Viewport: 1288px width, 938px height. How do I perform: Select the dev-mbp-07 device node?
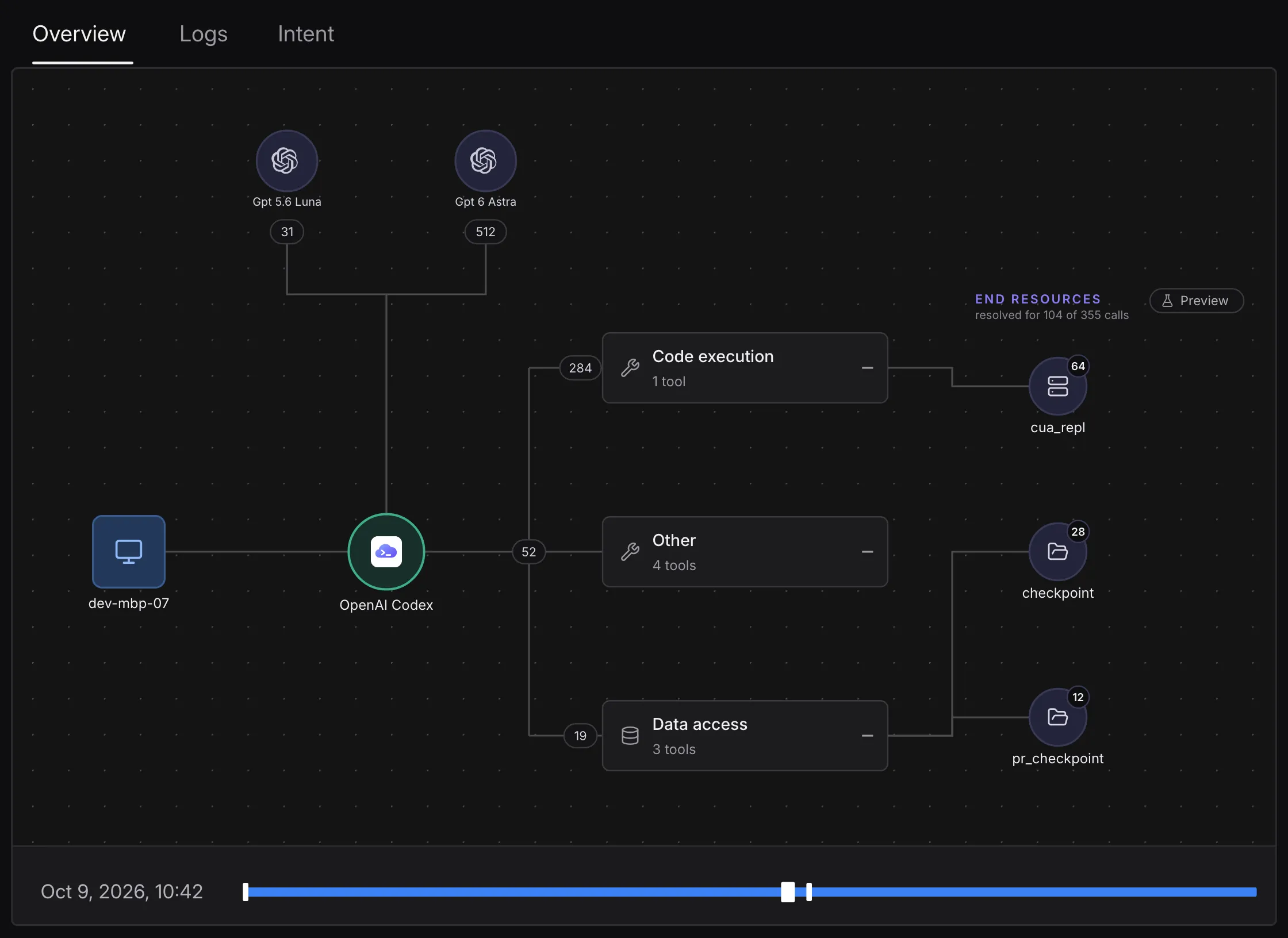click(129, 552)
